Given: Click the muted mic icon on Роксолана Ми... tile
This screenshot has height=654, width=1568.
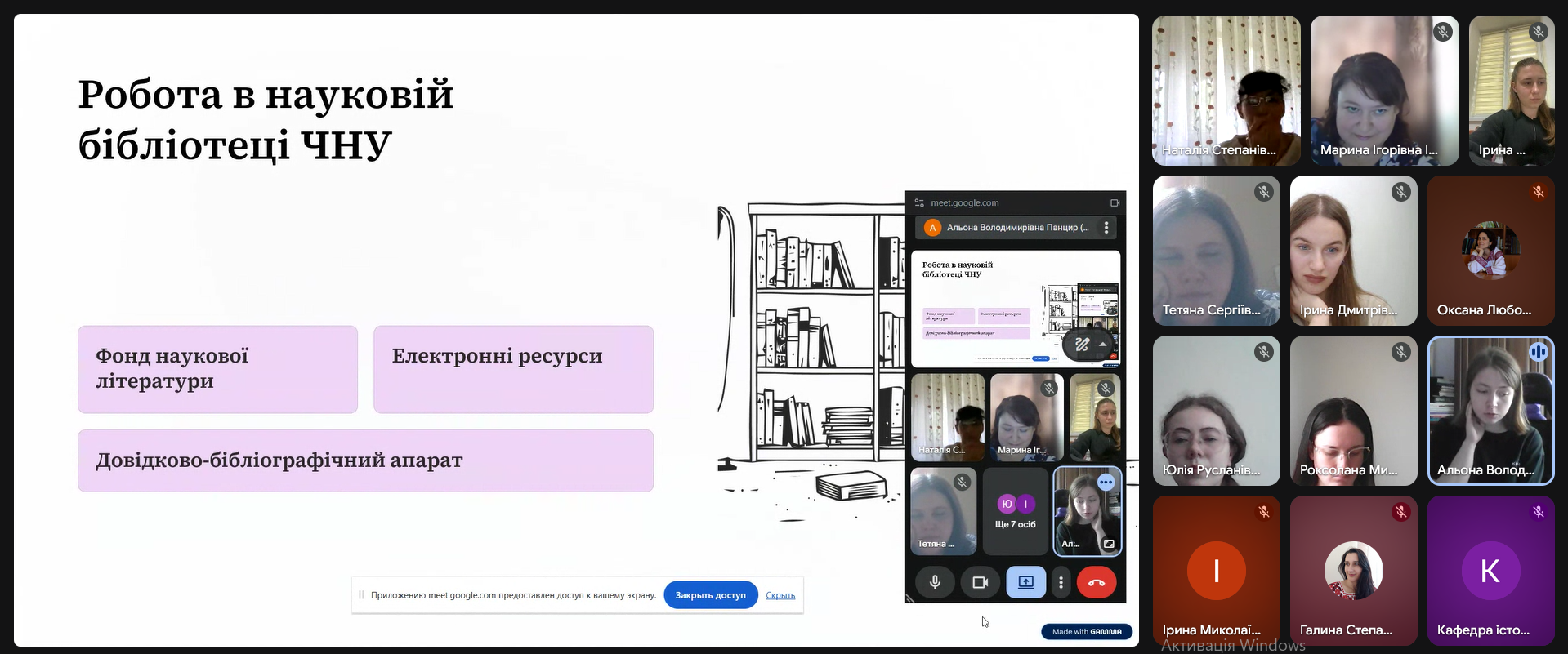Looking at the screenshot, I should coord(1401,352).
